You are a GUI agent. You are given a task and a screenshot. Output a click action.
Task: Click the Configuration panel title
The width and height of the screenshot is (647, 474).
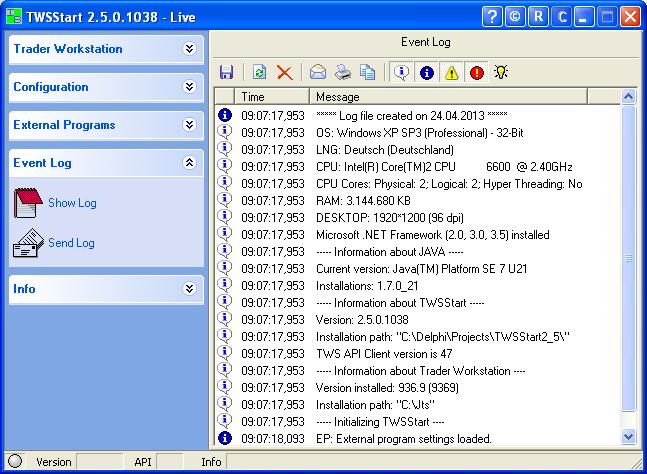(51, 87)
